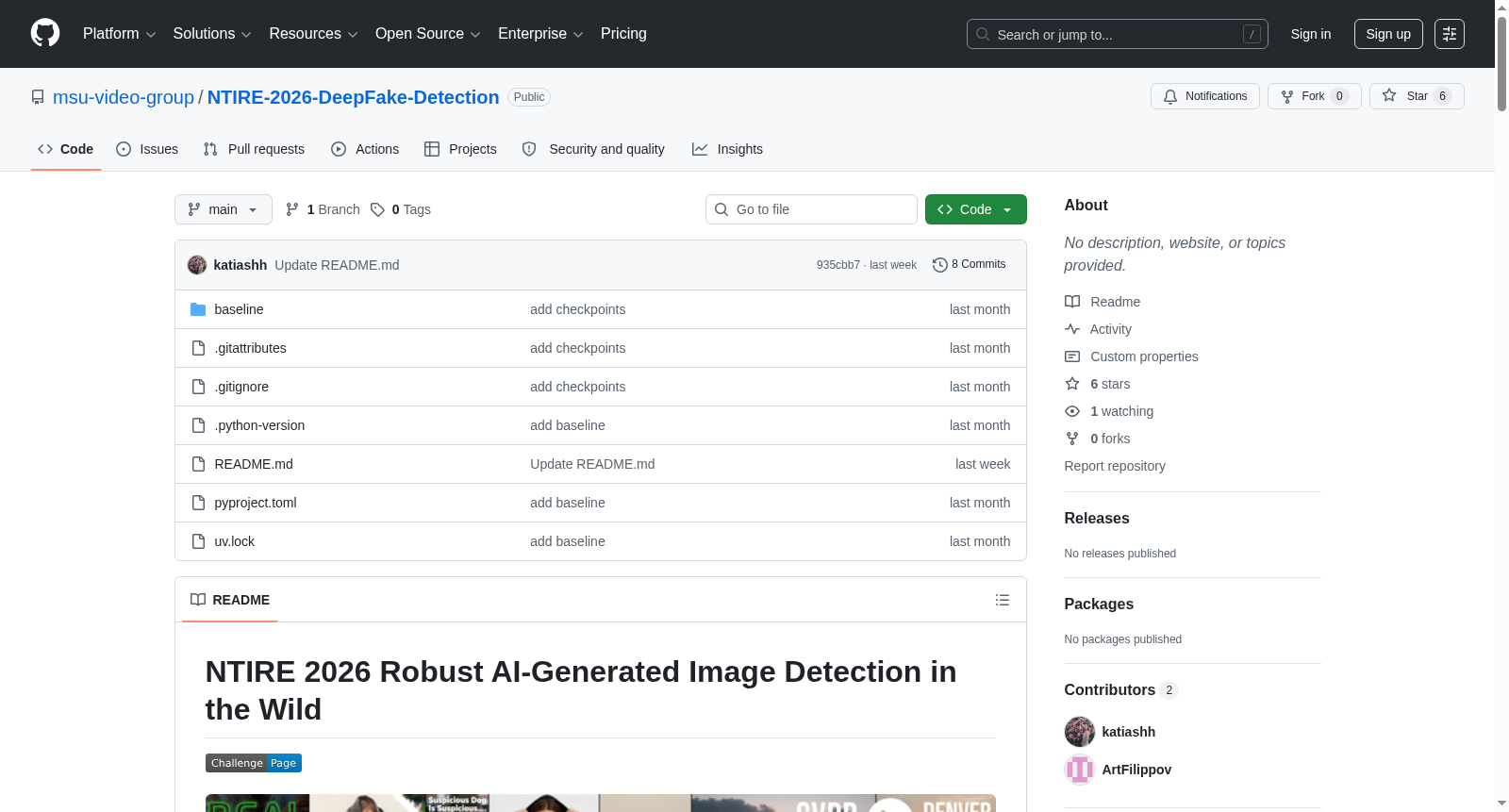Open the .python-version file

pos(259,425)
